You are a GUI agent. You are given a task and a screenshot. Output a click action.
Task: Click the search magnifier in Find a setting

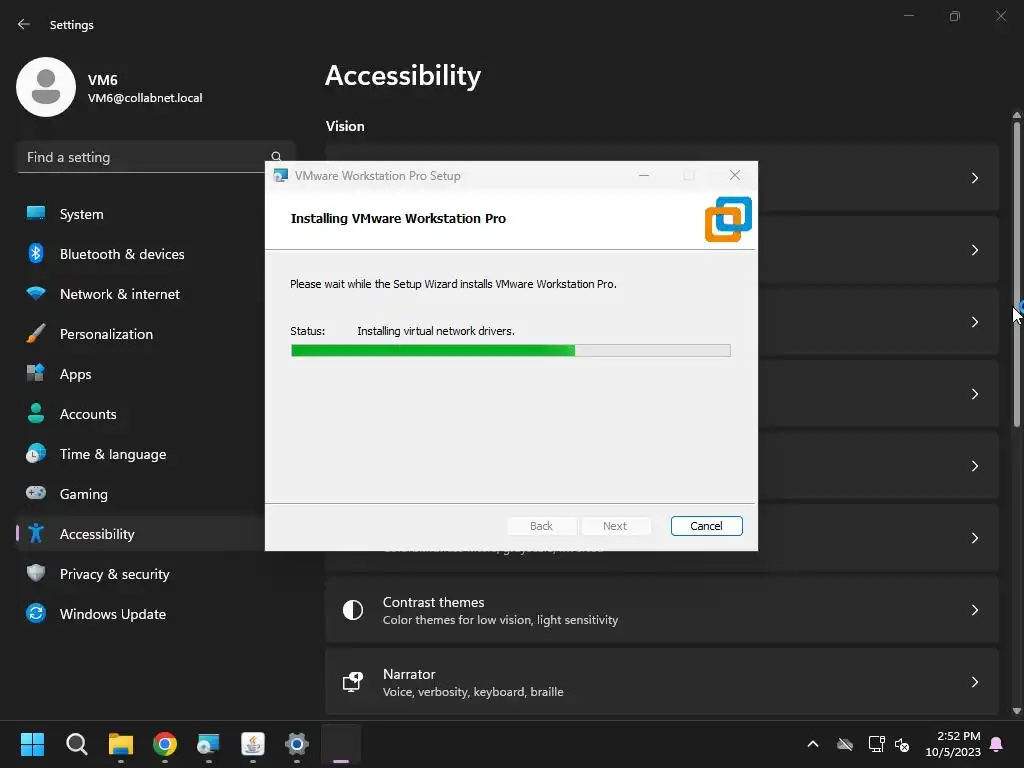276,157
